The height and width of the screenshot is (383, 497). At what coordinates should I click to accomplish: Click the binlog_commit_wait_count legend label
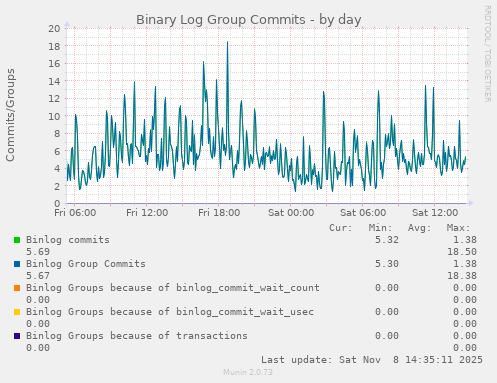click(x=173, y=288)
